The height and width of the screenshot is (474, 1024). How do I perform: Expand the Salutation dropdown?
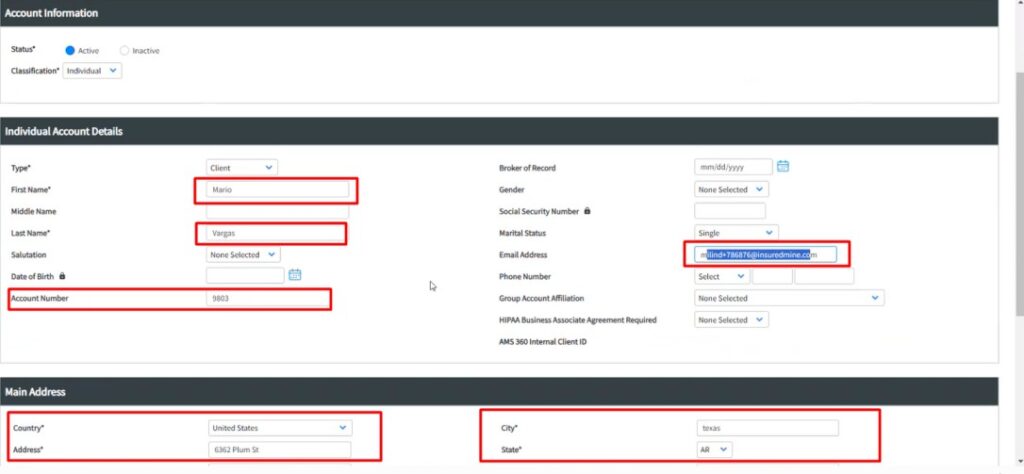[x=243, y=255]
